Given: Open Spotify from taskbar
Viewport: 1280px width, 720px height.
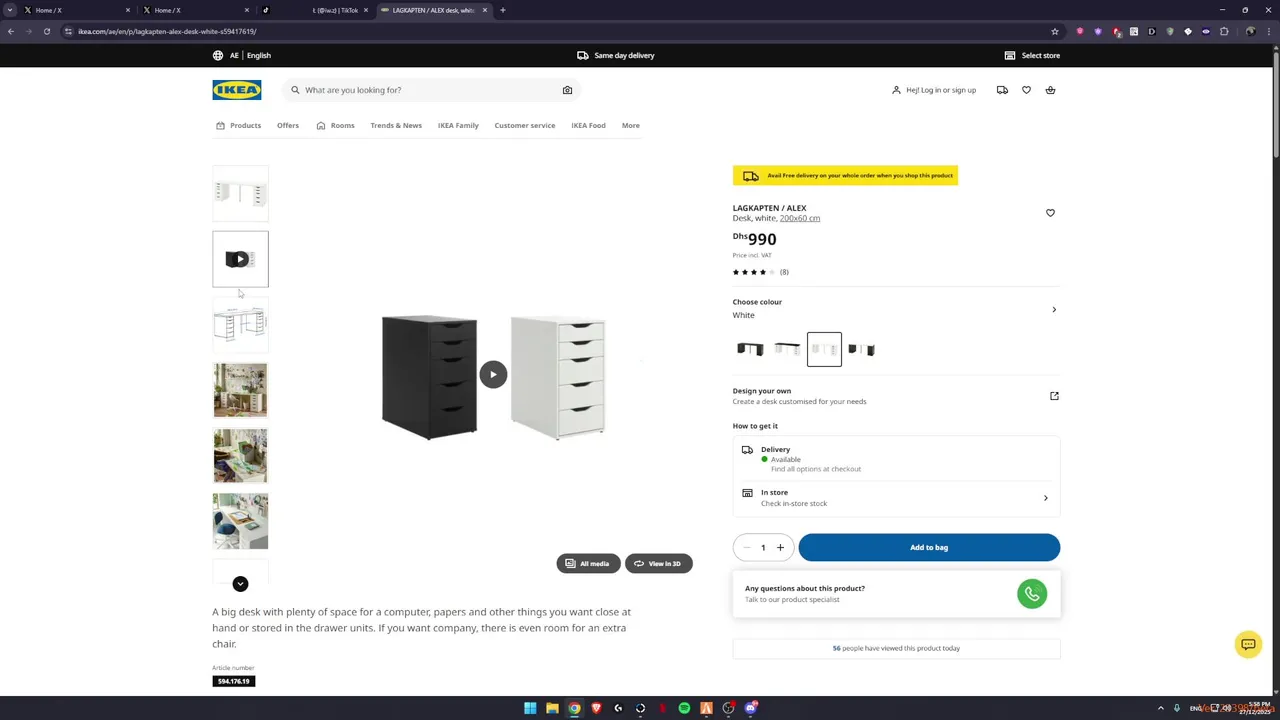Looking at the screenshot, I should pyautogui.click(x=684, y=708).
